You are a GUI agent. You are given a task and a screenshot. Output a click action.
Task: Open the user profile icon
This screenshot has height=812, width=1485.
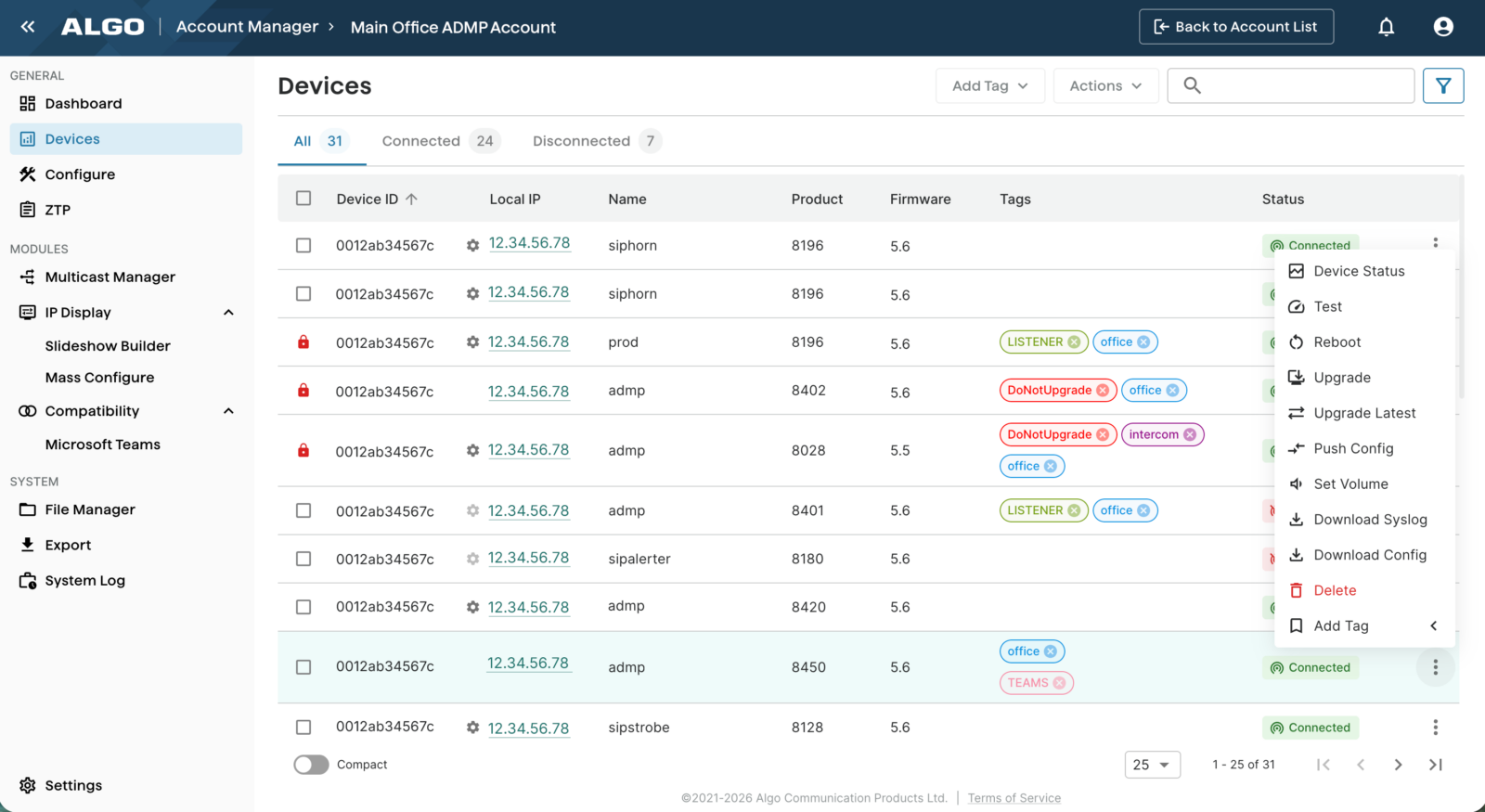(1443, 27)
